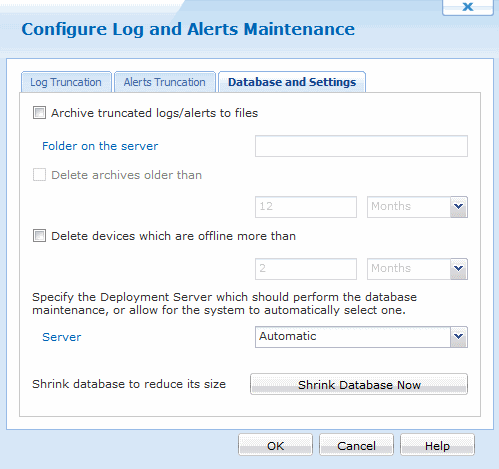
Task: Open the Server Automatic dropdown
Action: tap(459, 337)
